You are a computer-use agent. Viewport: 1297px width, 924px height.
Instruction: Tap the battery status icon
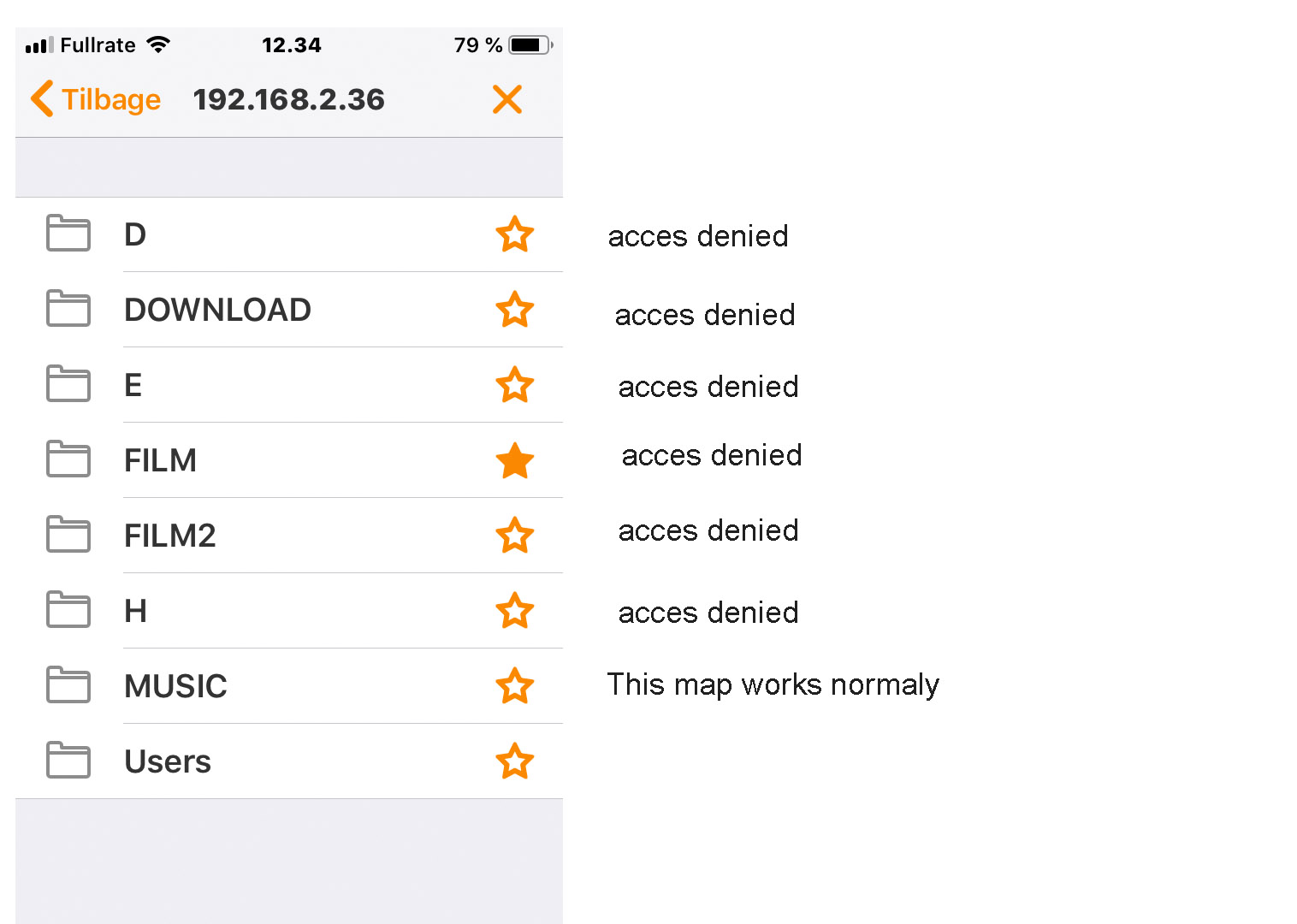click(530, 45)
